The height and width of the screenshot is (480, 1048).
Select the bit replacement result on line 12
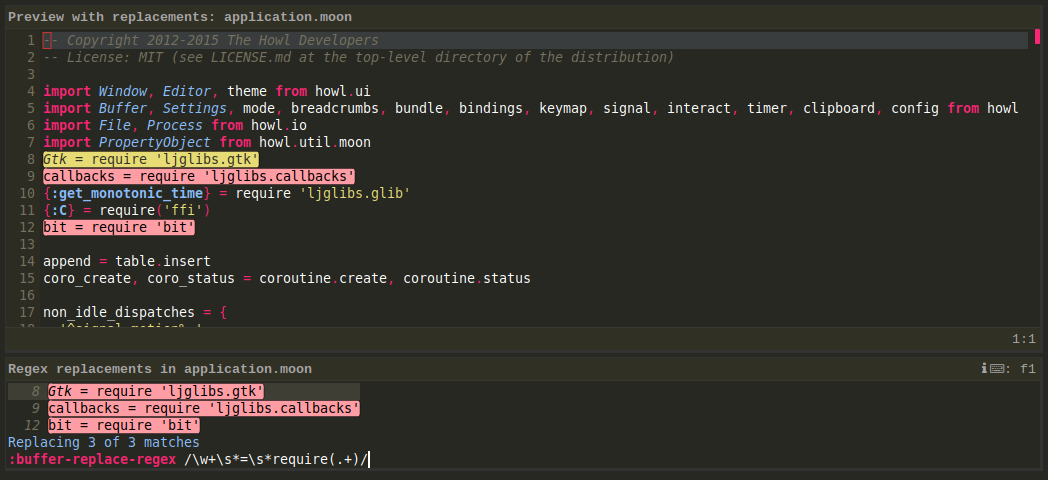[x=124, y=425]
